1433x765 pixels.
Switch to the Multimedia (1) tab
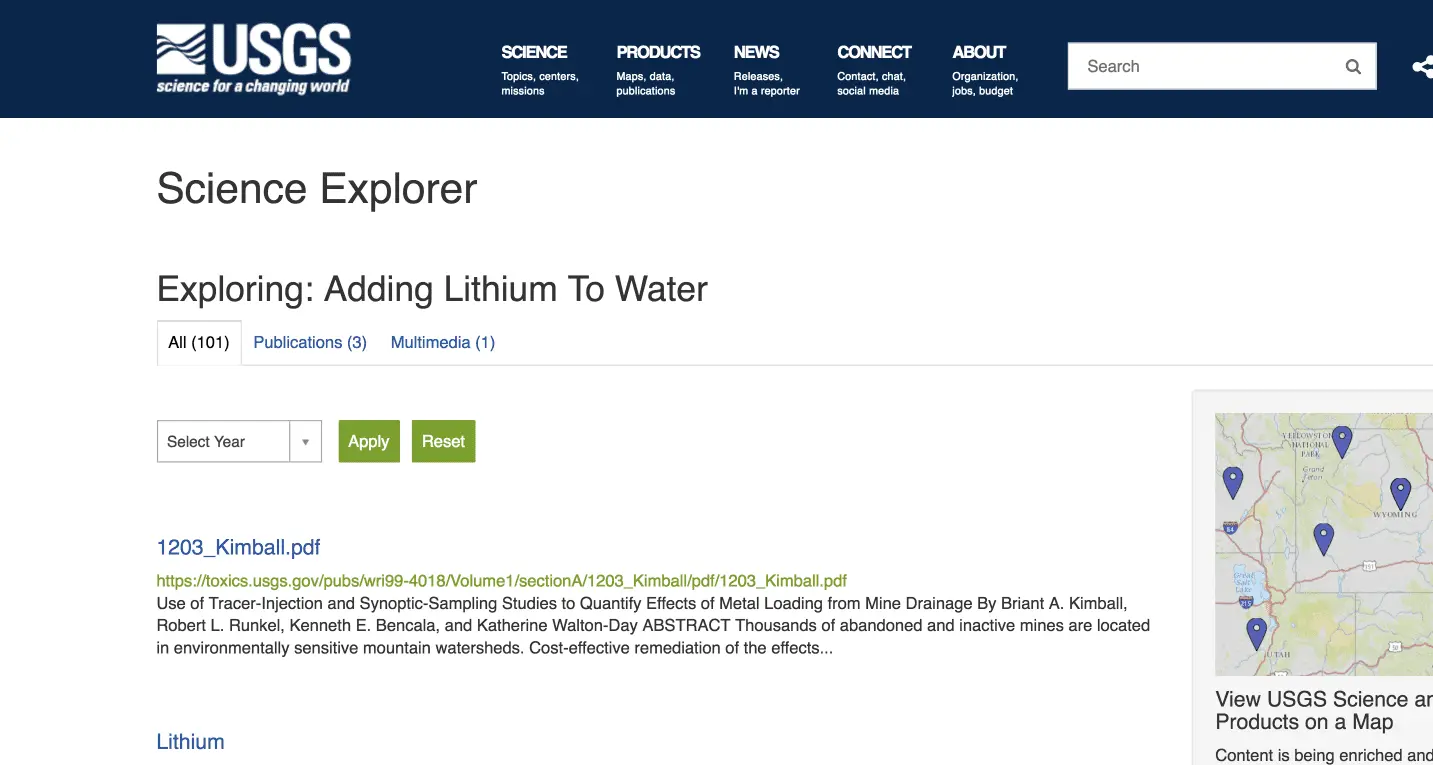coord(443,342)
